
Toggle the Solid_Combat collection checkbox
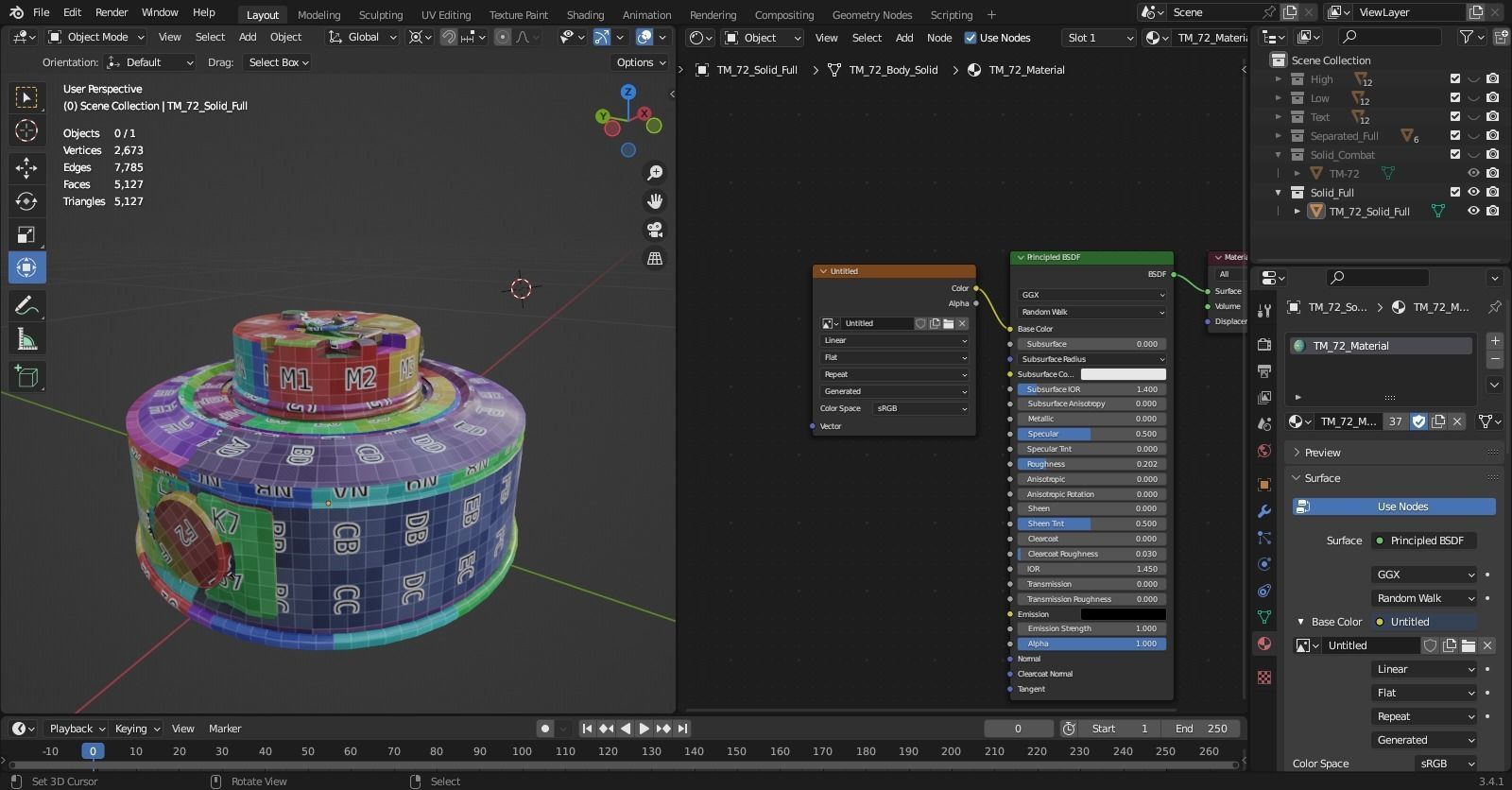[x=1455, y=155]
